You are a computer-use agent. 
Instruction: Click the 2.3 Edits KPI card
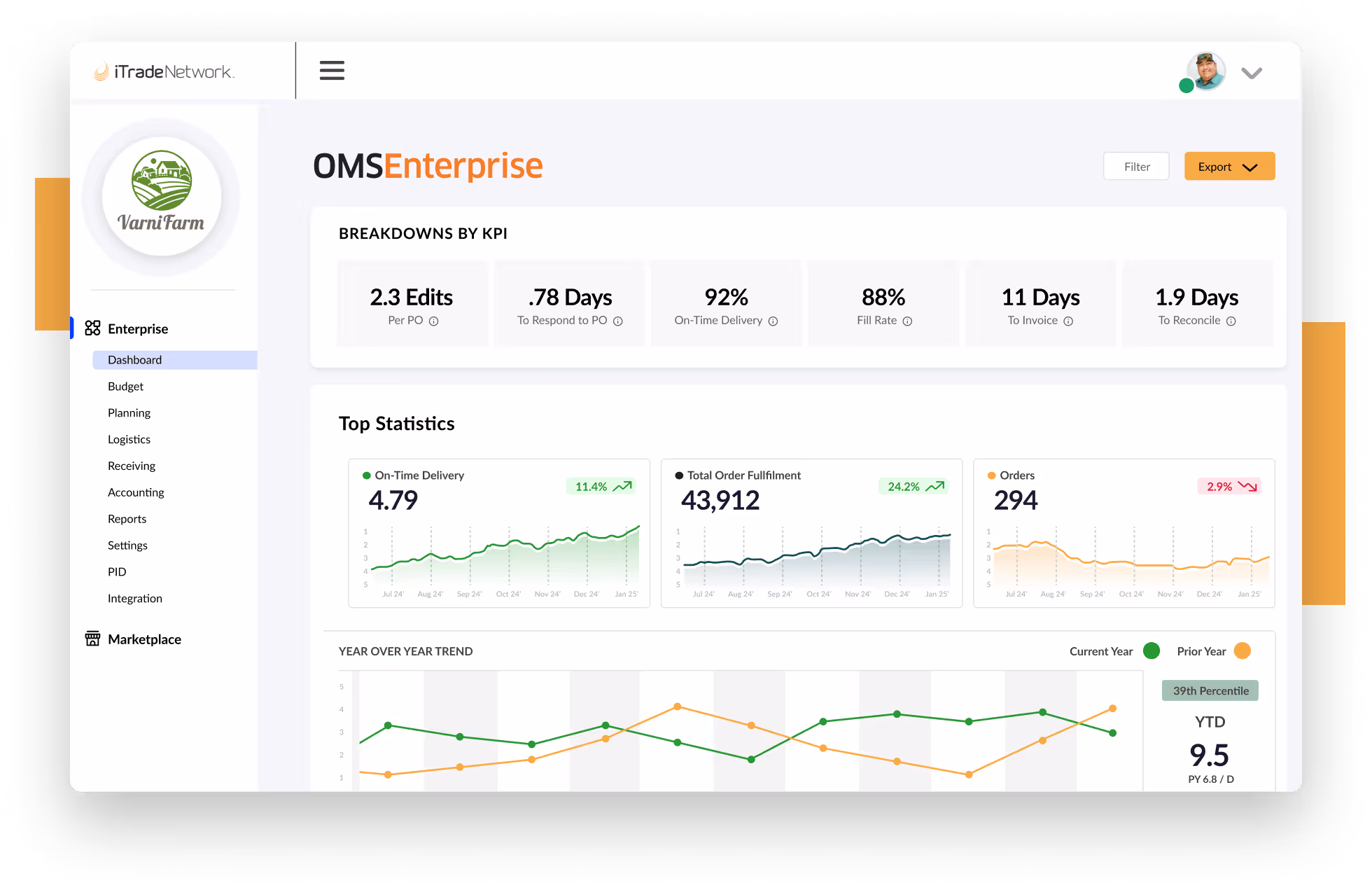[412, 304]
